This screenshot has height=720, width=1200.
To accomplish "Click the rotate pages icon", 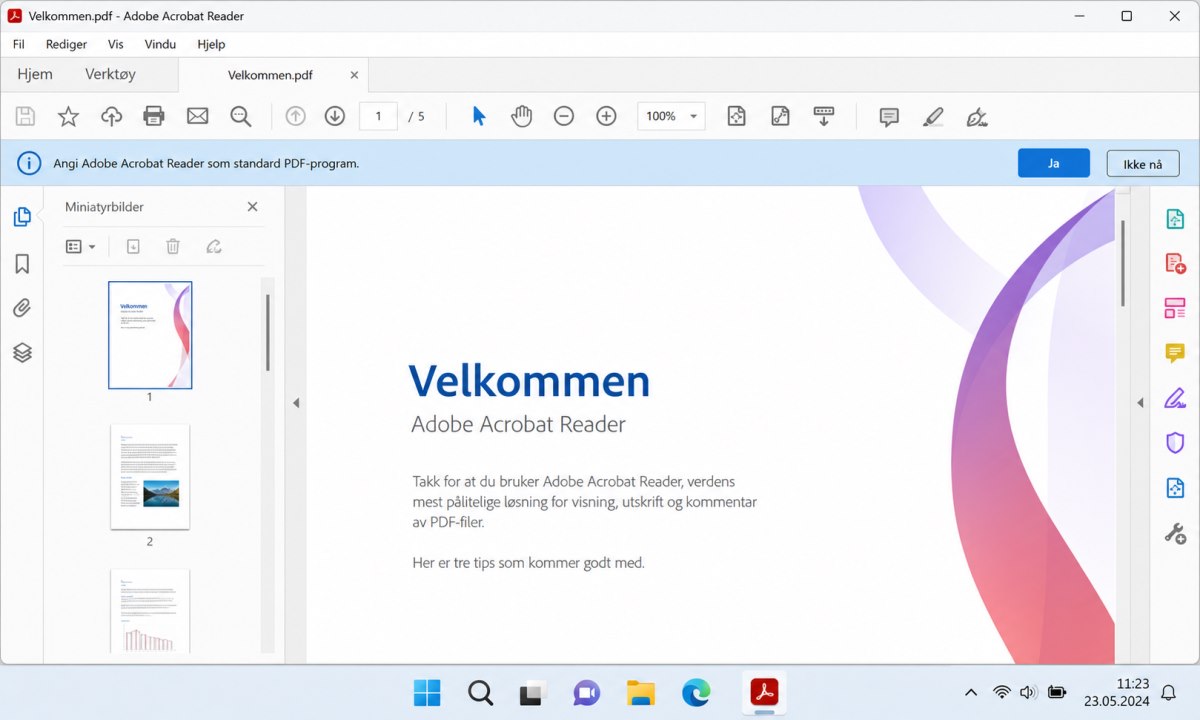I will click(x=213, y=246).
